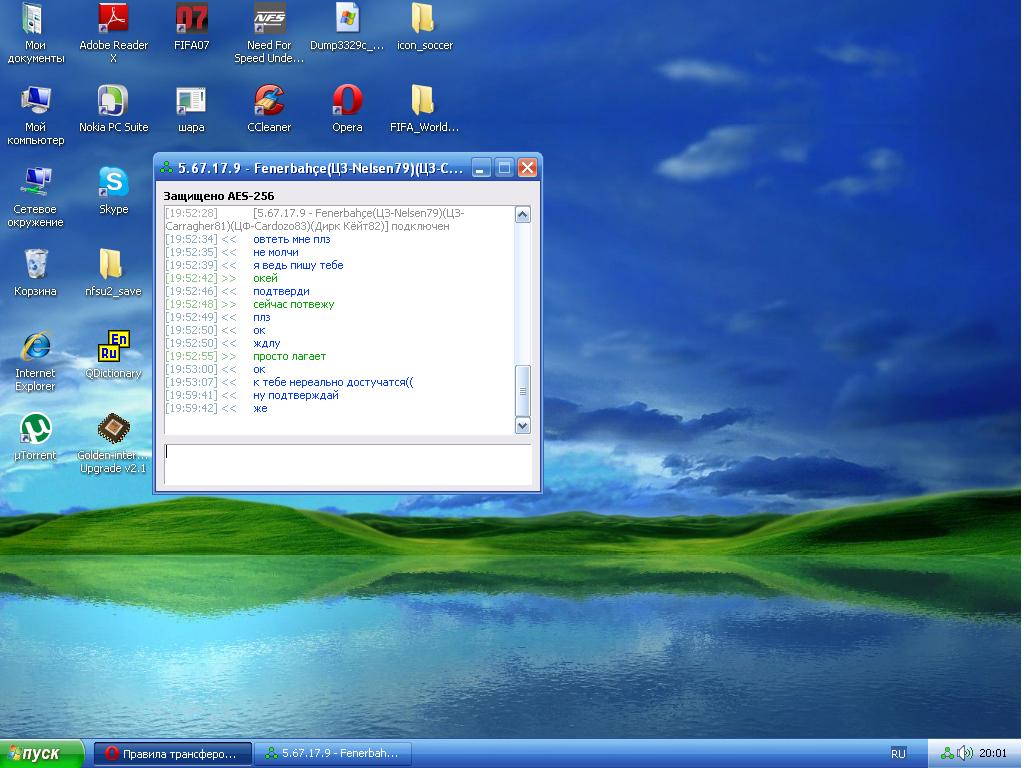Click the volume speaker tray icon

point(965,754)
